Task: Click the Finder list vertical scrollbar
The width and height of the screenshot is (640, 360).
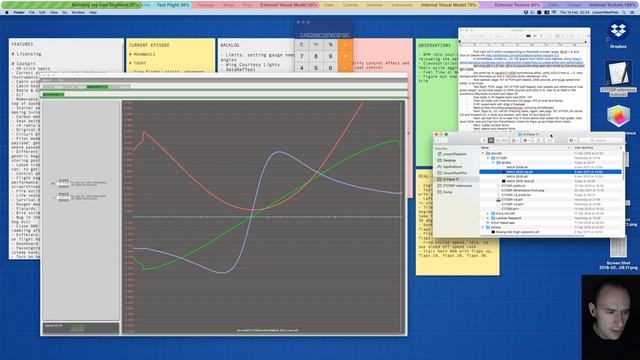Action: click(x=623, y=167)
